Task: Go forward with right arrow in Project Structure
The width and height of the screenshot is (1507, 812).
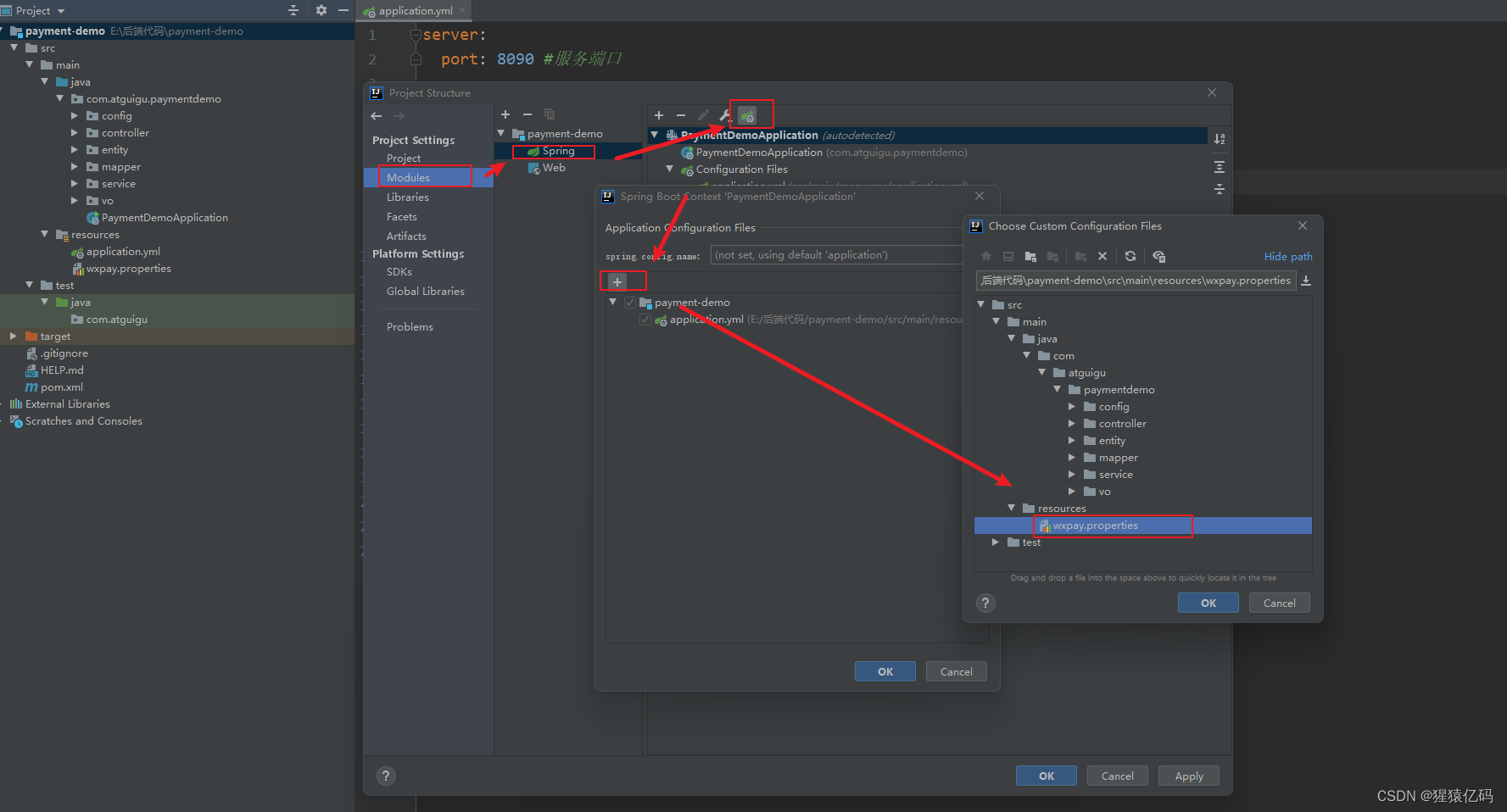Action: coord(399,116)
